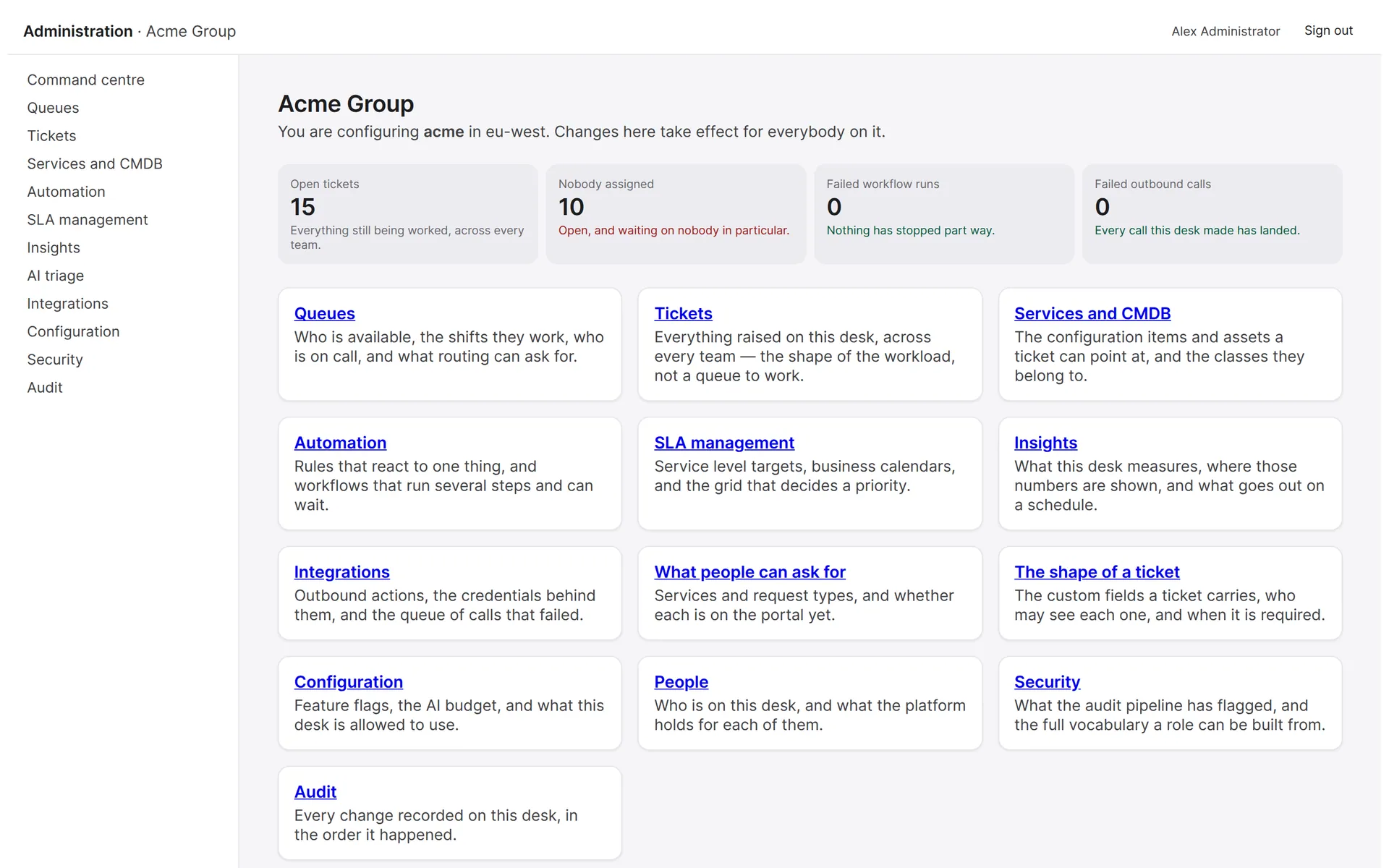Select AI triage in the sidebar
The image size is (1389, 868).
pos(56,276)
